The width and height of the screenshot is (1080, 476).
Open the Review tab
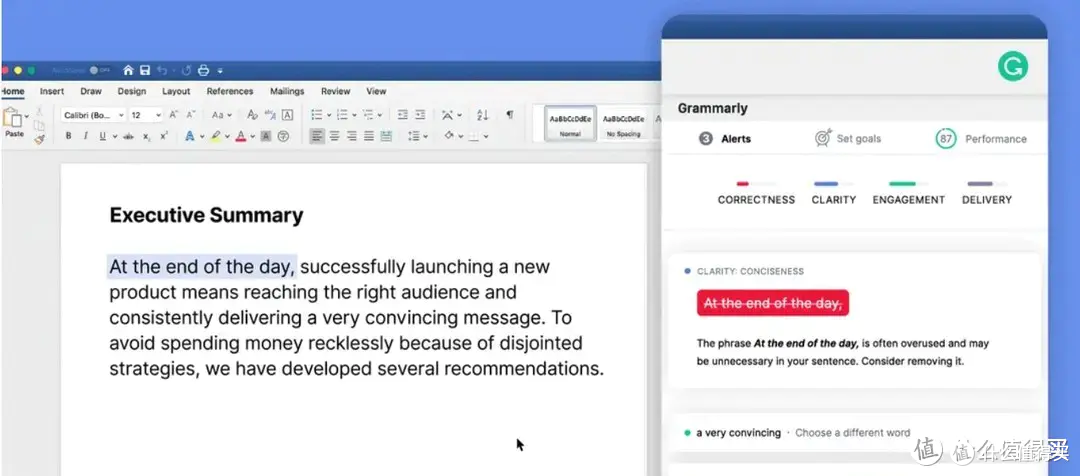[x=335, y=91]
